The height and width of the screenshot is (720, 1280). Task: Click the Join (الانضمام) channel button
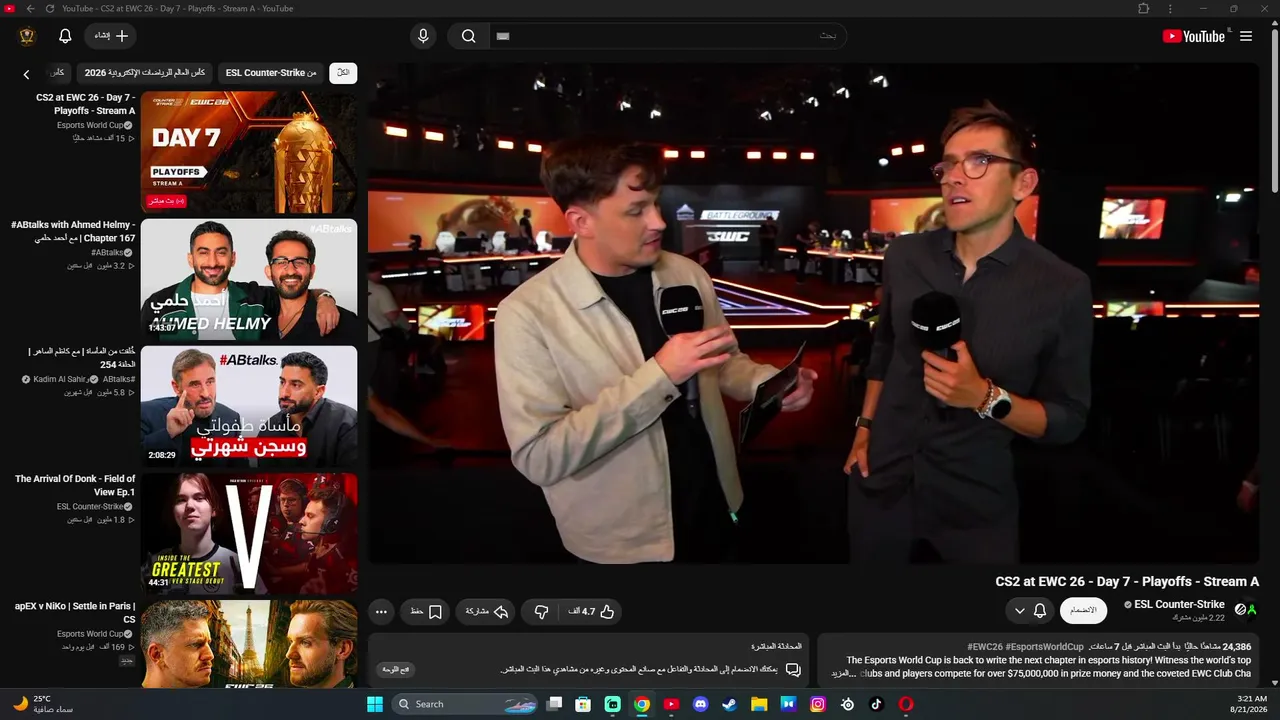click(1083, 610)
